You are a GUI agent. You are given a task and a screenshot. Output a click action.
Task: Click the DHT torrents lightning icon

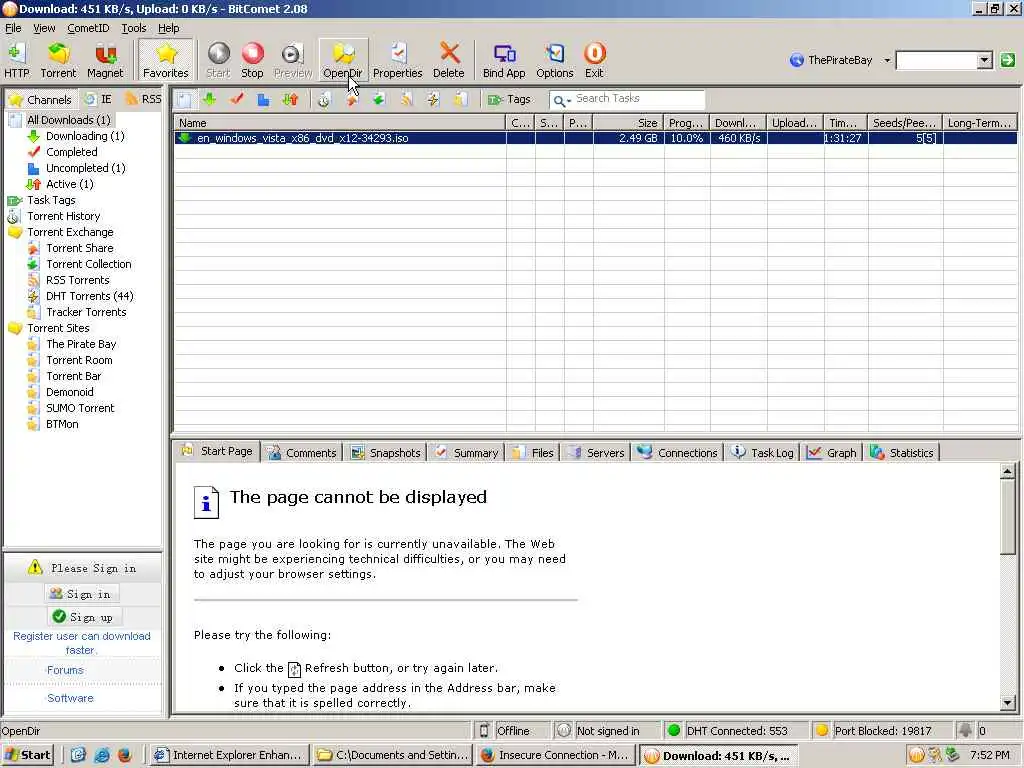tap(433, 99)
